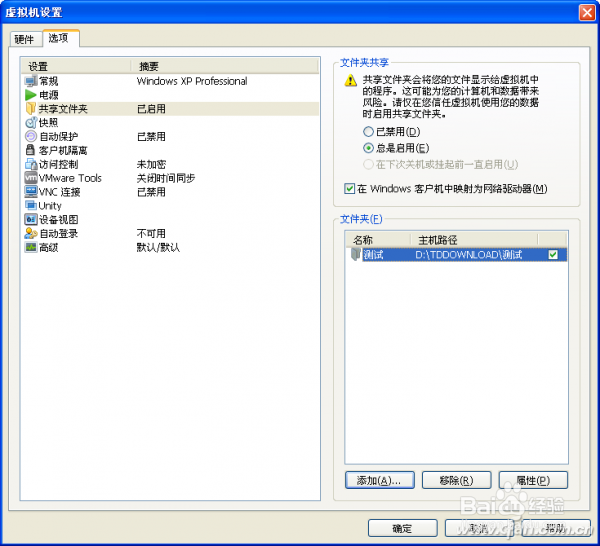
Task: Click the VMware Tools vm icon
Action: tap(31, 178)
